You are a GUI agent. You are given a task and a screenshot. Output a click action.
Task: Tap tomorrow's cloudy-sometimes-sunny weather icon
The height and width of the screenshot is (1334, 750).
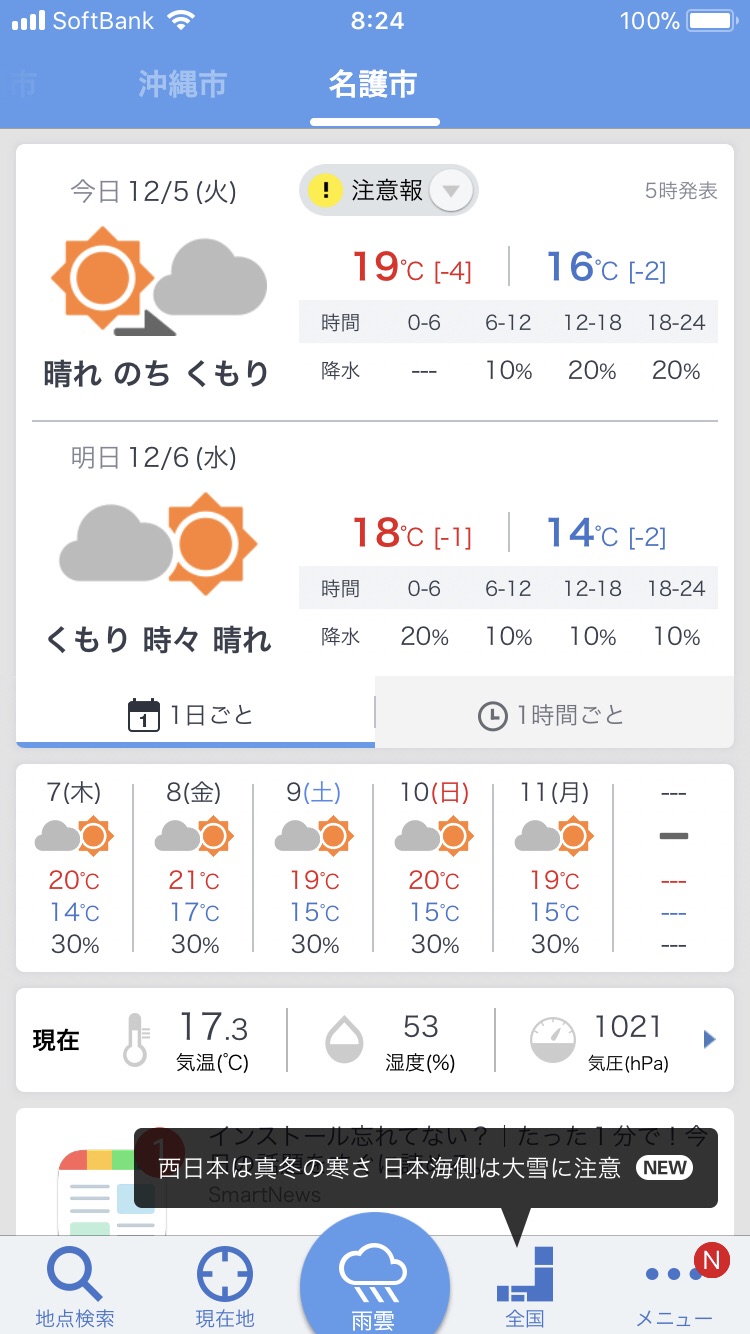(158, 541)
